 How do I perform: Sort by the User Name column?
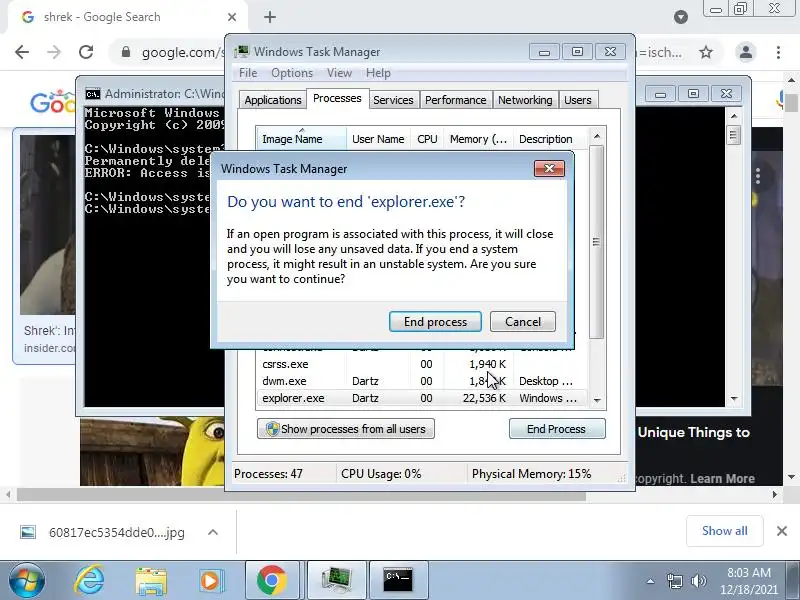(x=378, y=139)
